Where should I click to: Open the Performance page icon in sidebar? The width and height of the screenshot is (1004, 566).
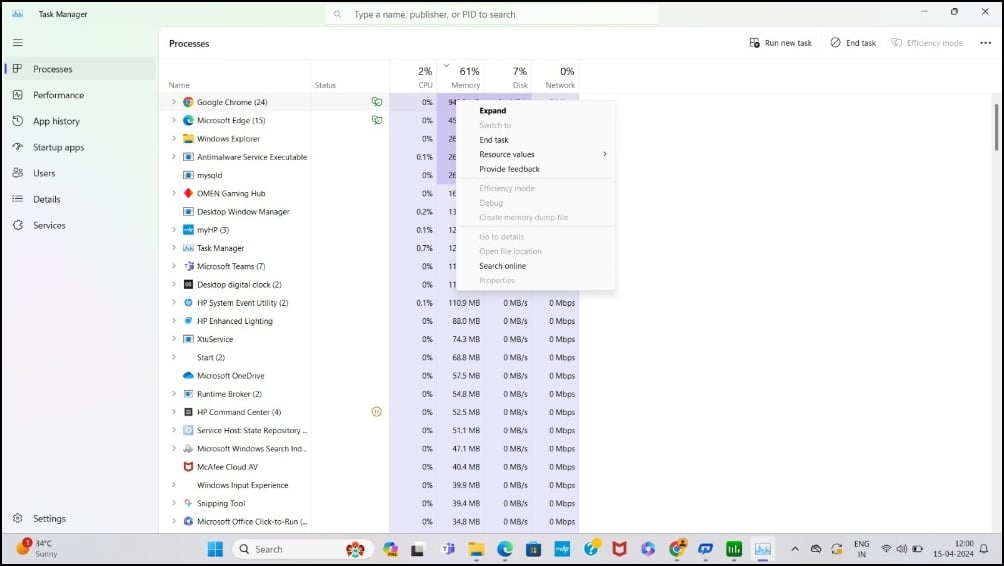(18, 95)
